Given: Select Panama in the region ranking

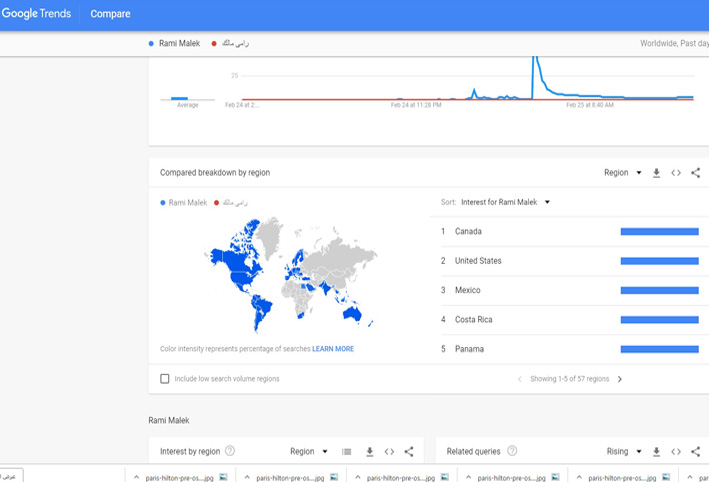Looking at the screenshot, I should (469, 349).
